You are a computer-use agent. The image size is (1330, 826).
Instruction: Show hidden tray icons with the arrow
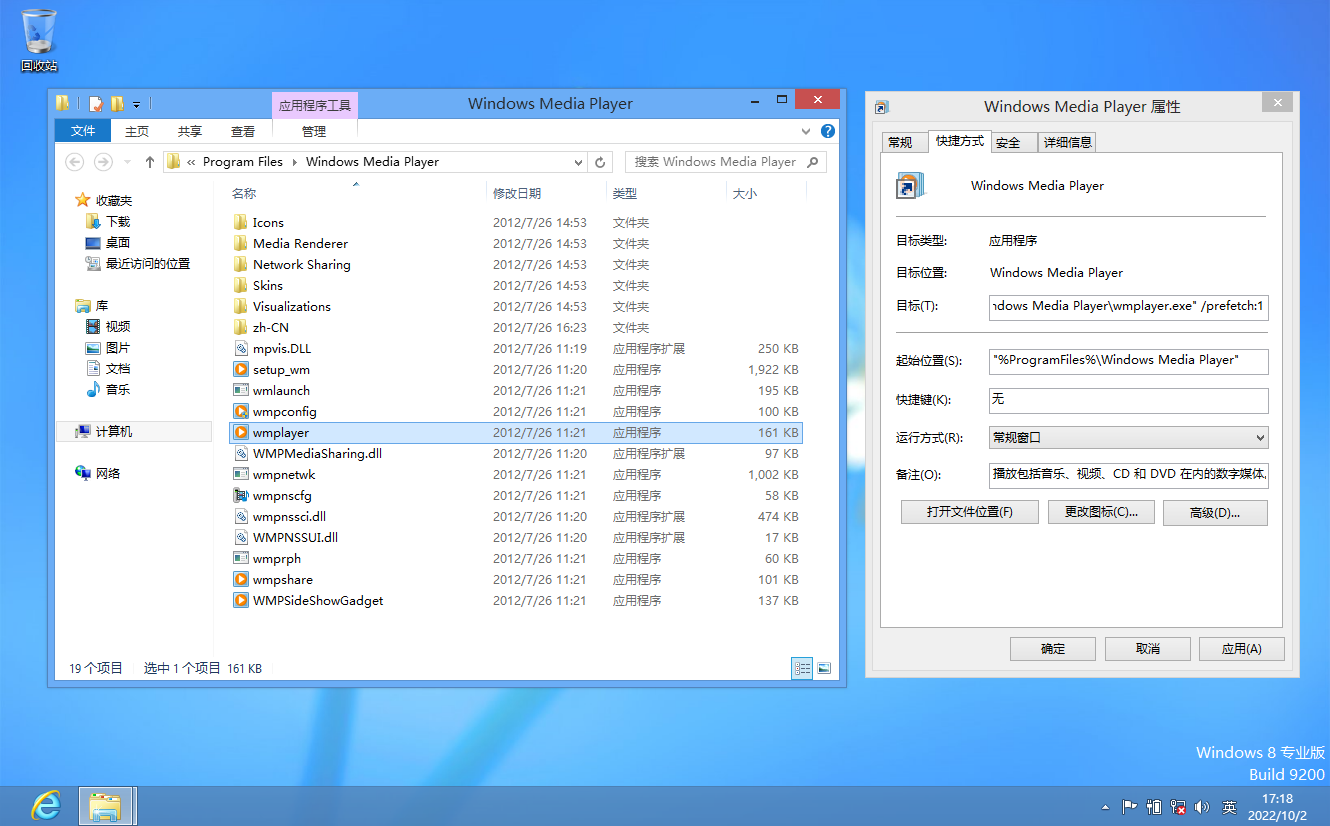(x=1105, y=806)
